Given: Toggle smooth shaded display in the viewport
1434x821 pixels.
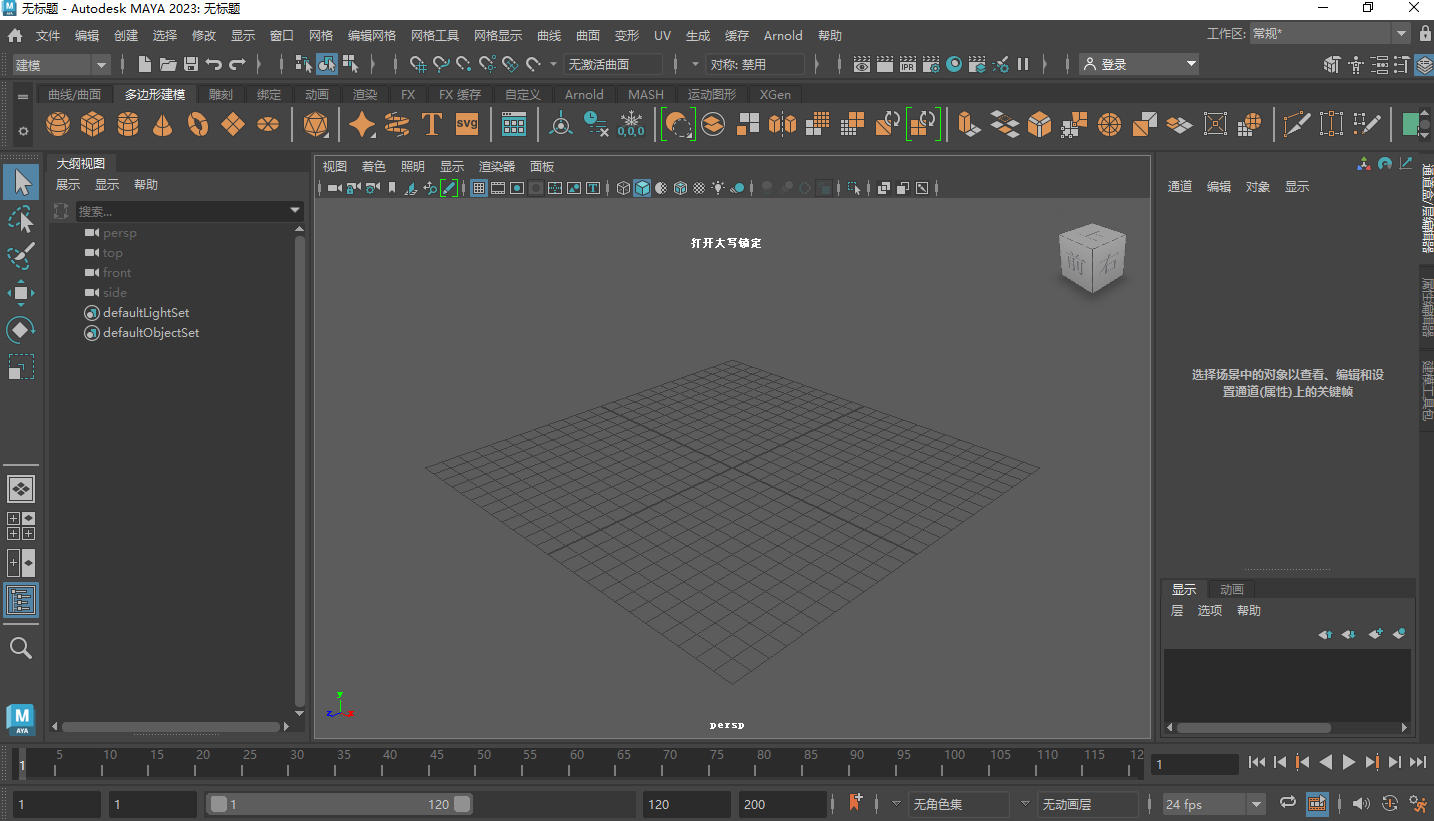Looking at the screenshot, I should [641, 187].
